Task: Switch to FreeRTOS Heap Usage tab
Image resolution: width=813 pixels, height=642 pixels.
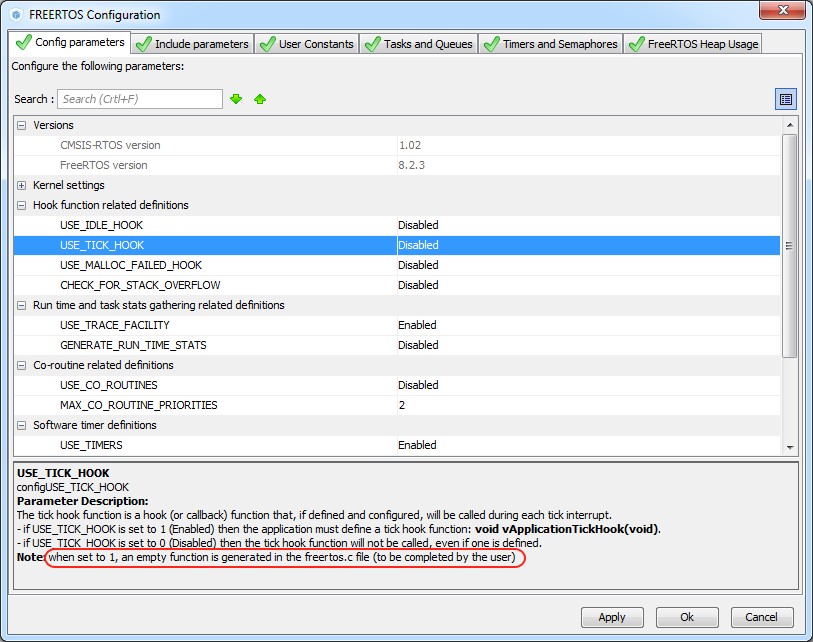Action: point(693,44)
